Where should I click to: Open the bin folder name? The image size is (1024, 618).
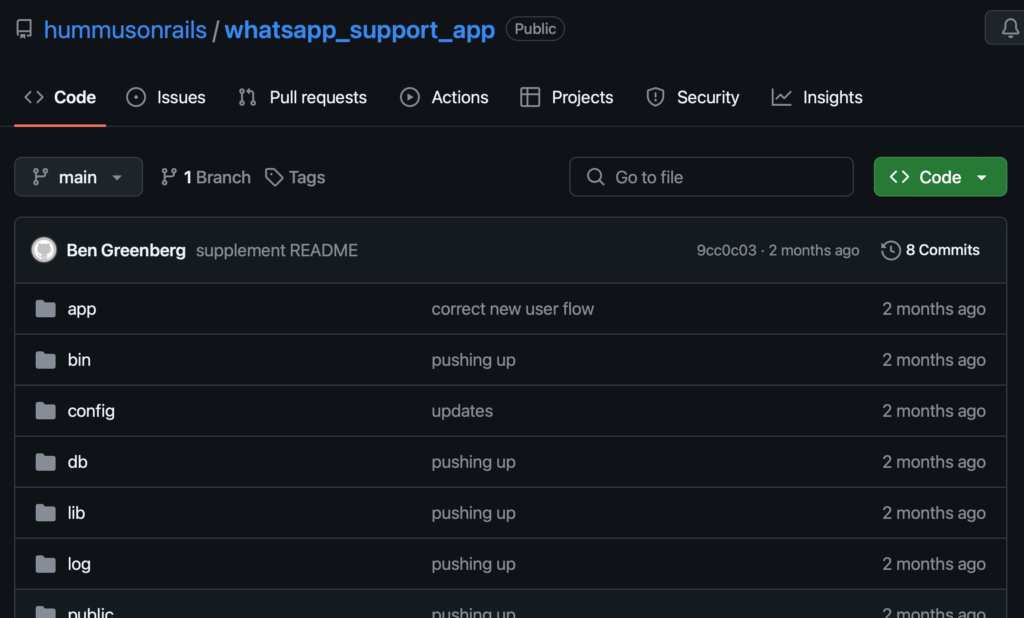pyautogui.click(x=79, y=360)
